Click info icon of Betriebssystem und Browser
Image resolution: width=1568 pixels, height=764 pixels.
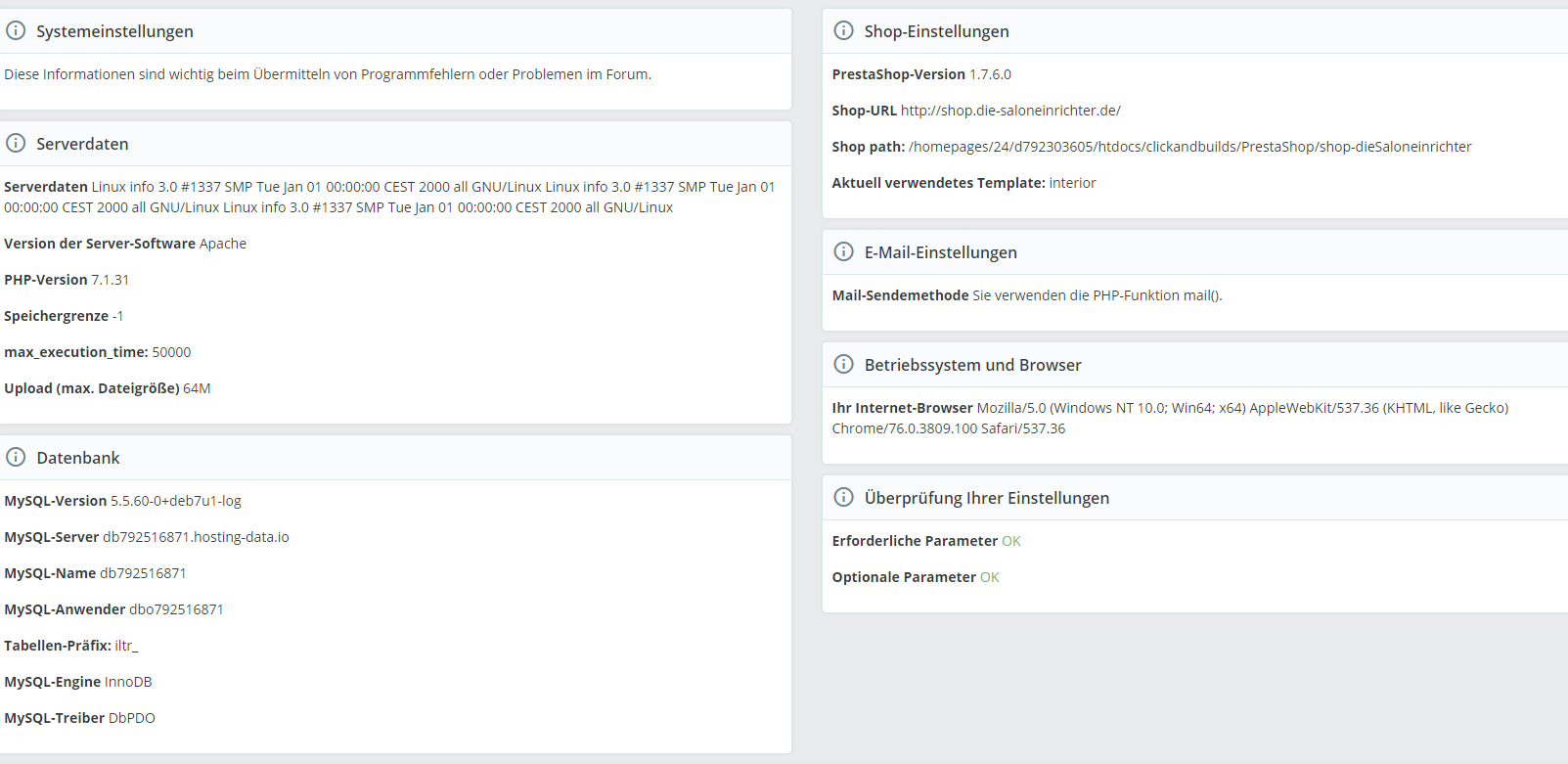coord(843,365)
